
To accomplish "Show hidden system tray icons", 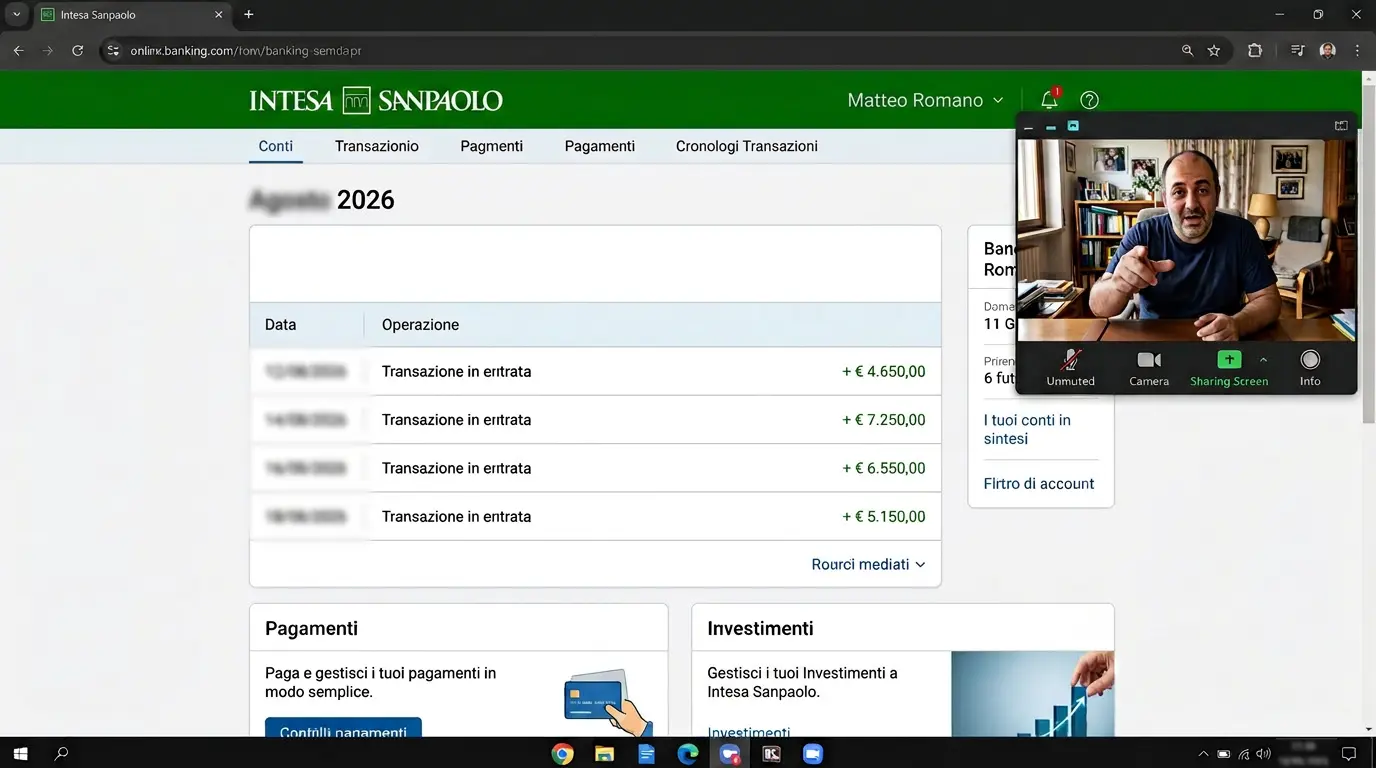I will point(1203,754).
